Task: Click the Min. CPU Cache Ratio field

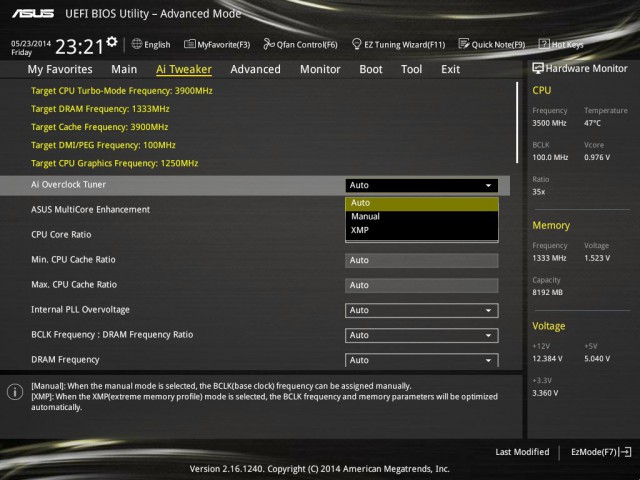Action: (422, 260)
